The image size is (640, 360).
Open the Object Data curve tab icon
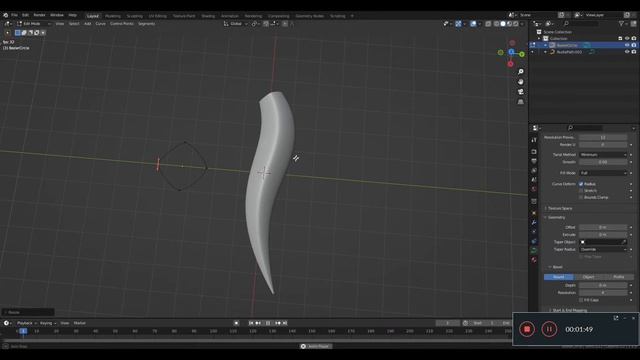(x=534, y=250)
